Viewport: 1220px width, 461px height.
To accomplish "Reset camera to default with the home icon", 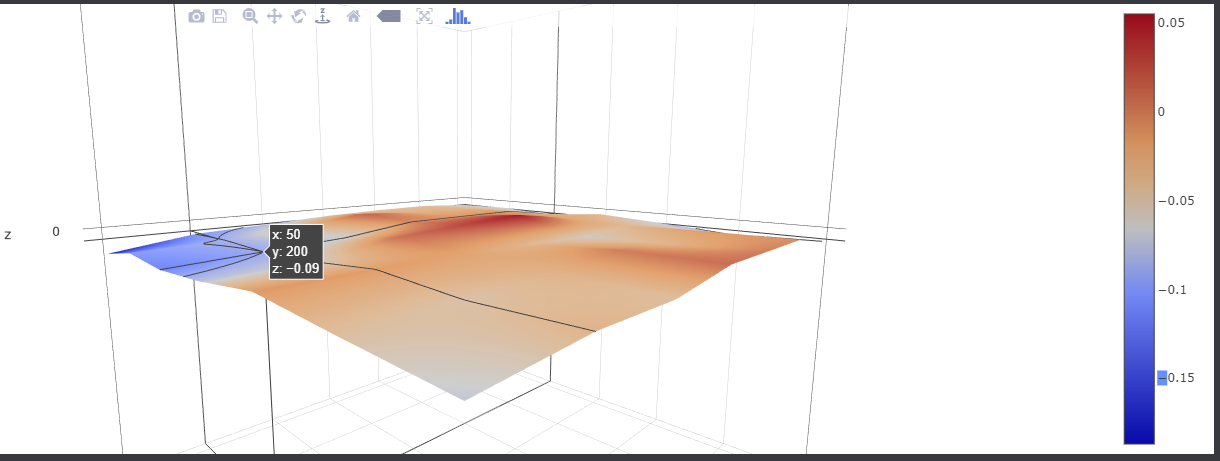I will tap(353, 16).
